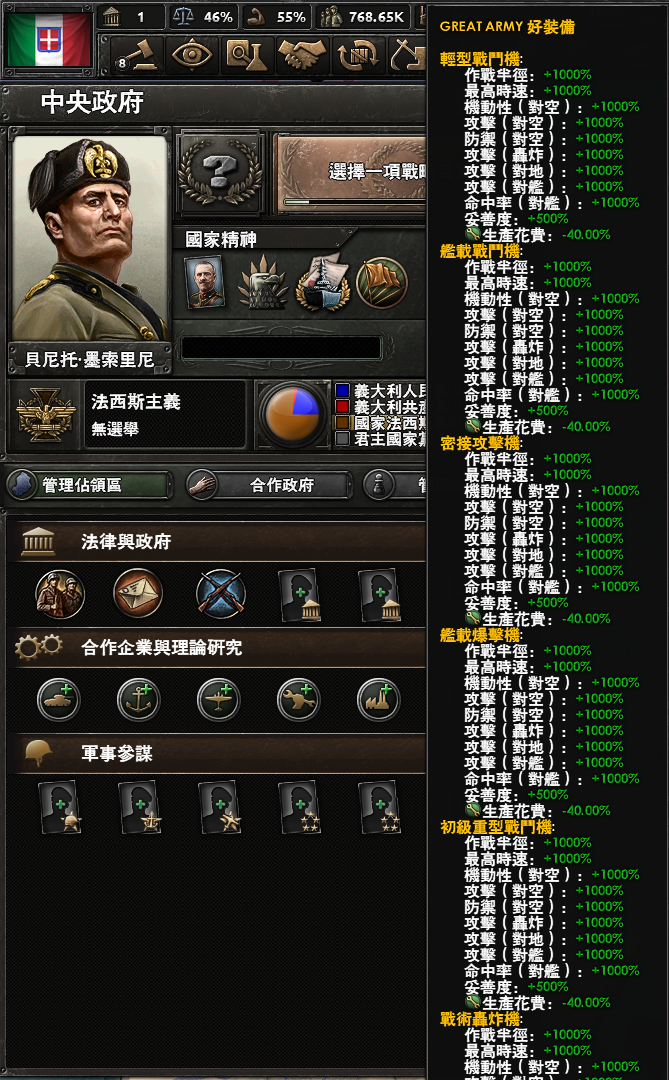The image size is (669, 1080).
Task: Select the question mark national focus emblem
Action: (x=220, y=172)
